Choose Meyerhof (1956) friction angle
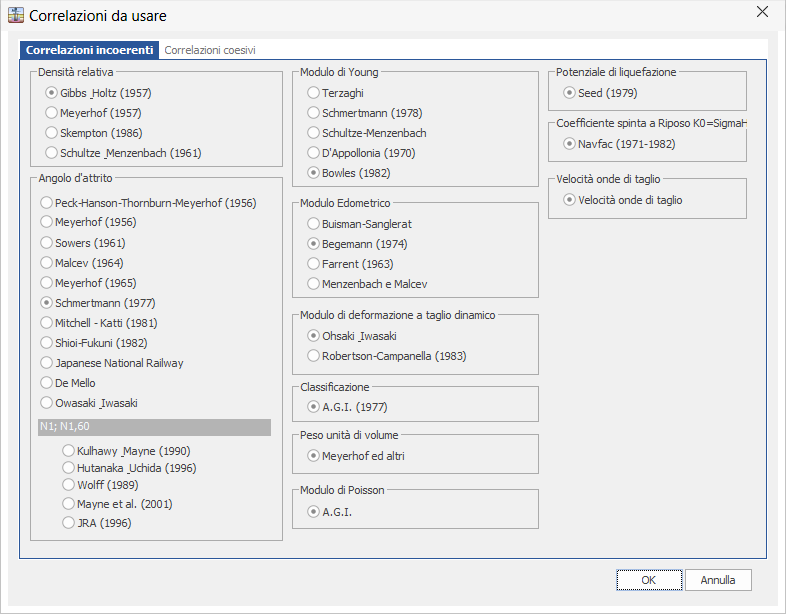786x614 pixels. pos(88,222)
